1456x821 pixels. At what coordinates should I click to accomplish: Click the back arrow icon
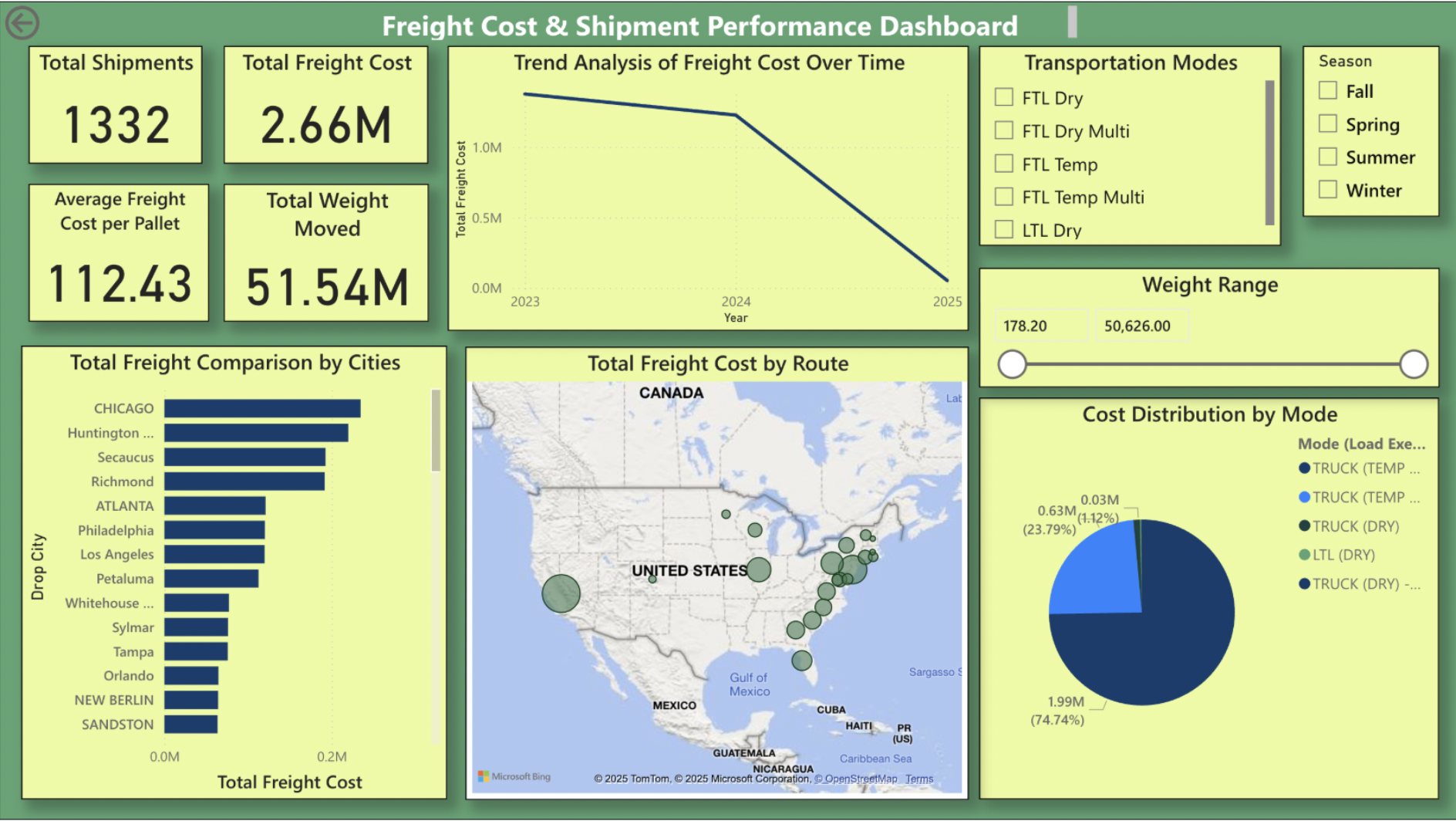[x=22, y=23]
